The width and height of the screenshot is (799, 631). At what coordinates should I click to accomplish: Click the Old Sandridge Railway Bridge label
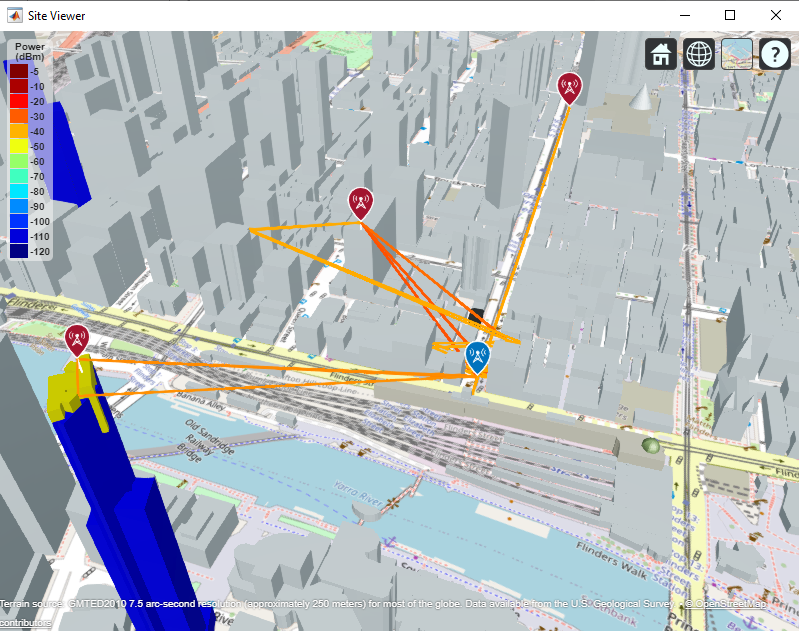[204, 440]
